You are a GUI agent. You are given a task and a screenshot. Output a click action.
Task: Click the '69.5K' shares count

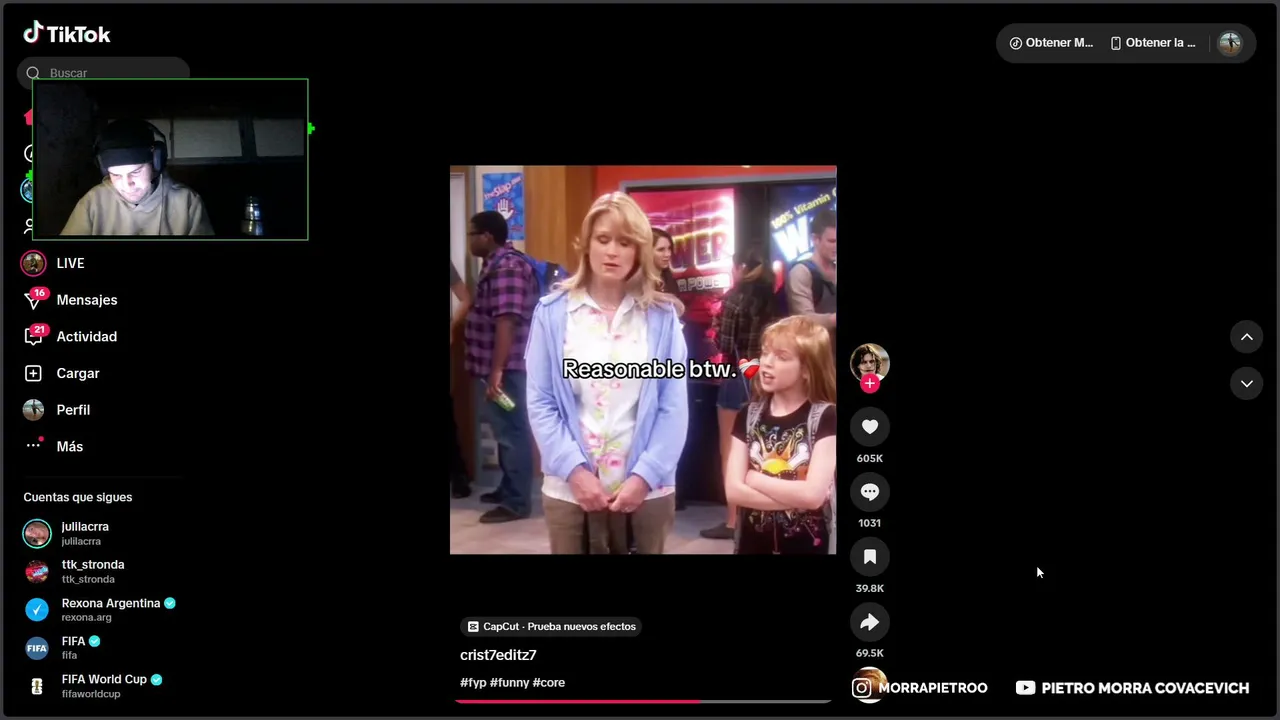click(870, 654)
